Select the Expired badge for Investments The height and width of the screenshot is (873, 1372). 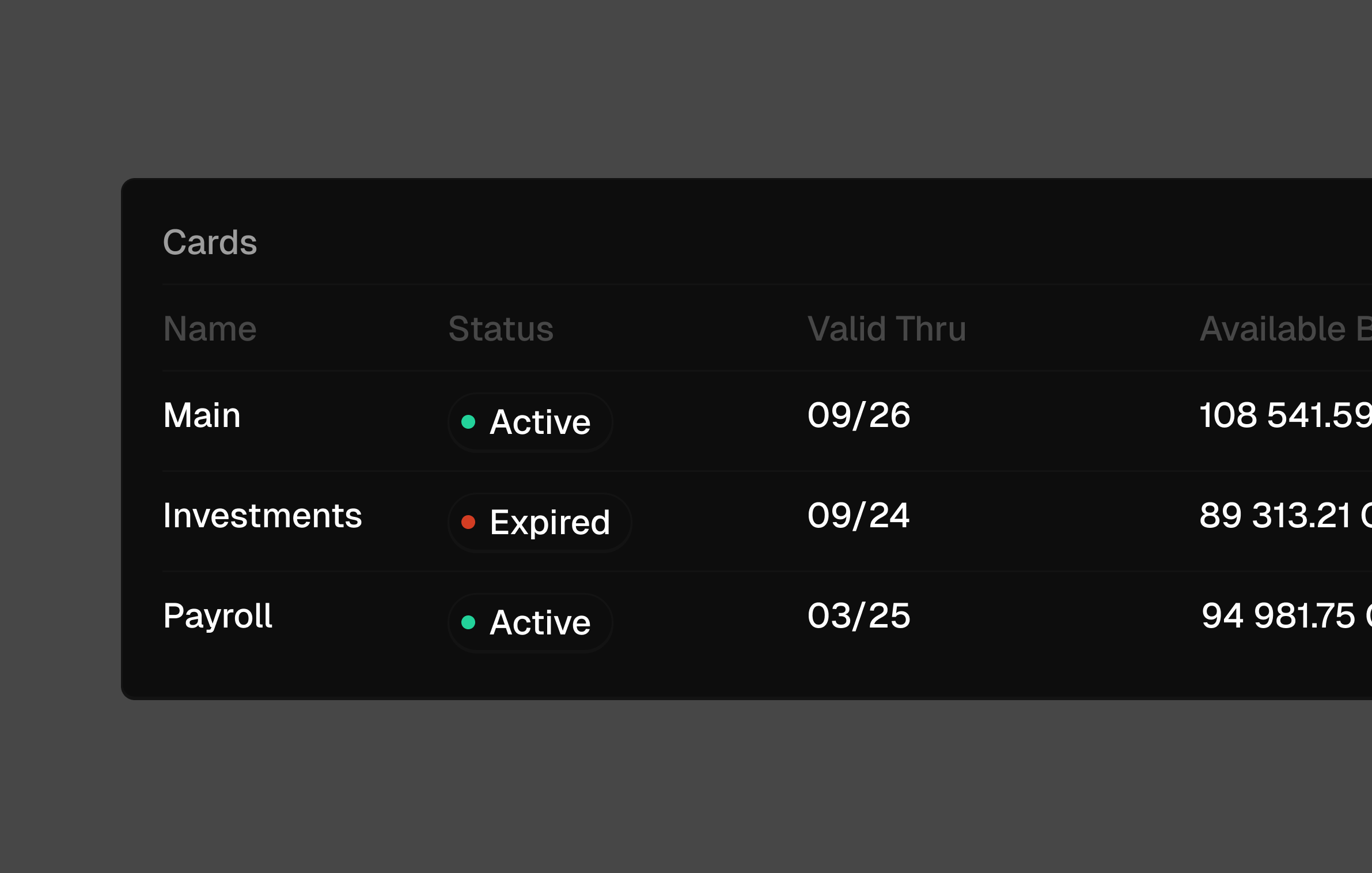[x=540, y=523]
